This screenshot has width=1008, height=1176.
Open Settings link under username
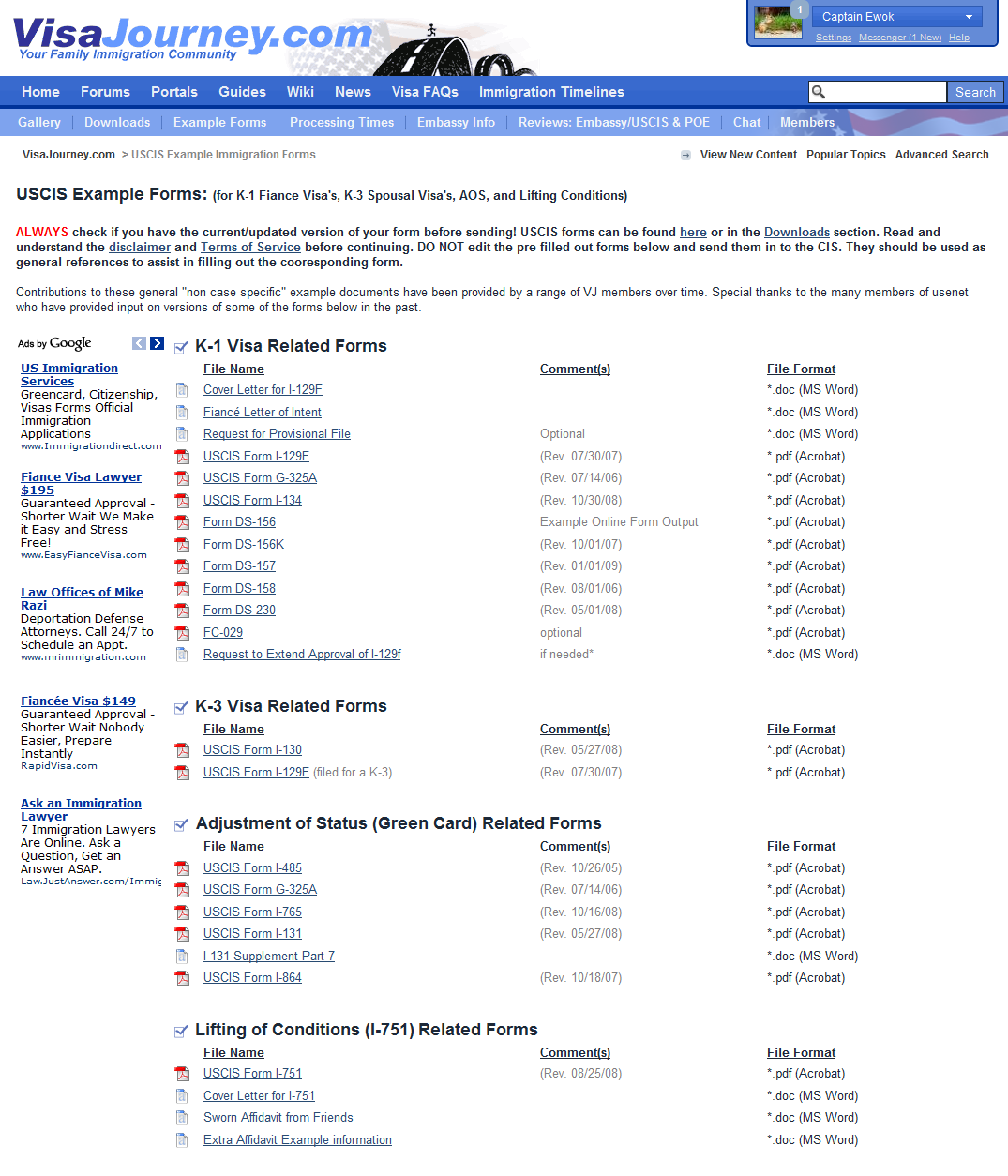(x=834, y=38)
